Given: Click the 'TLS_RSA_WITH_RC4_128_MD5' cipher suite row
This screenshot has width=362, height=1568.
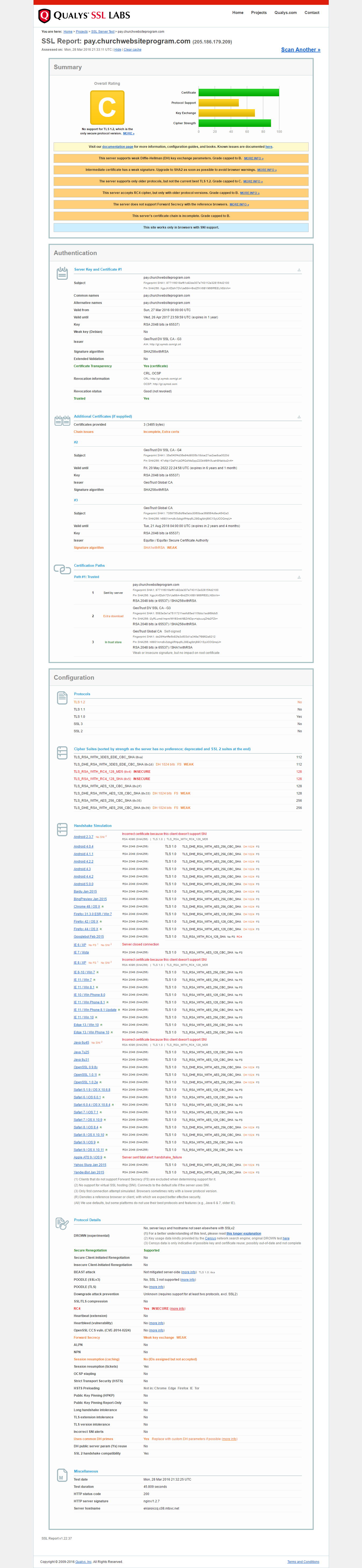Looking at the screenshot, I should (188, 772).
